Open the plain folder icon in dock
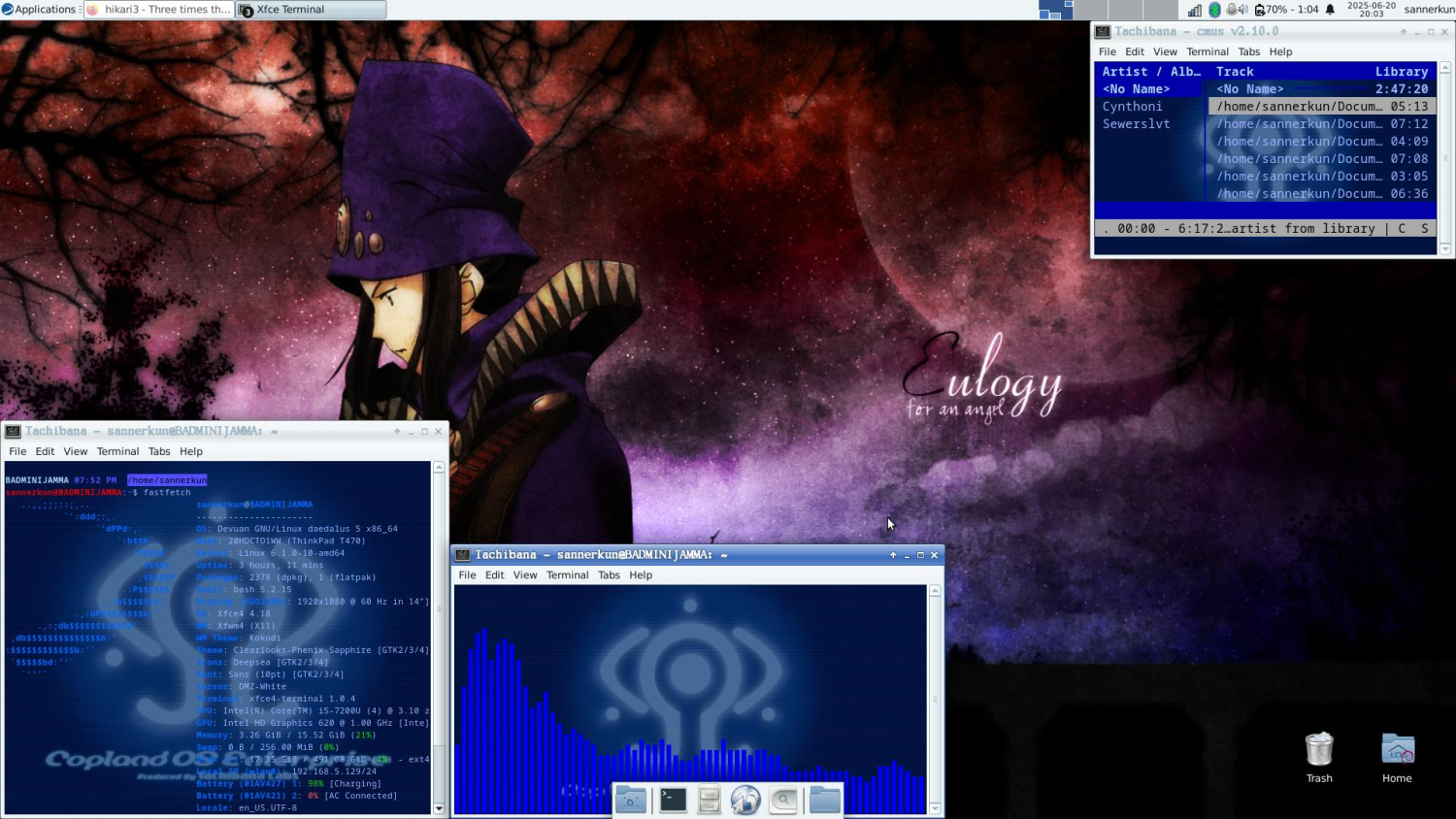The height and width of the screenshot is (819, 1456). pyautogui.click(x=824, y=801)
